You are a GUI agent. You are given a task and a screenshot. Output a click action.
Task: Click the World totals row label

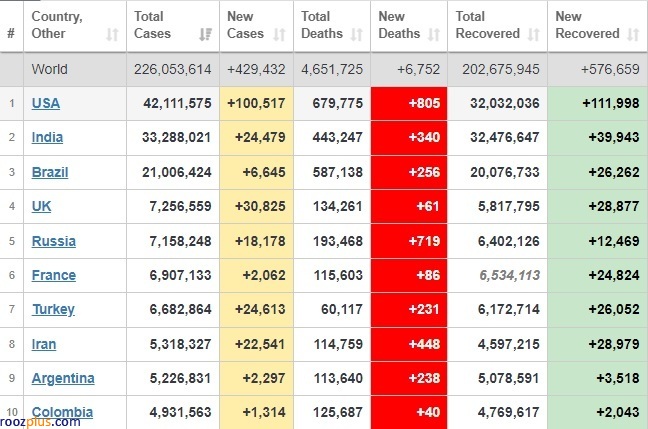click(50, 69)
